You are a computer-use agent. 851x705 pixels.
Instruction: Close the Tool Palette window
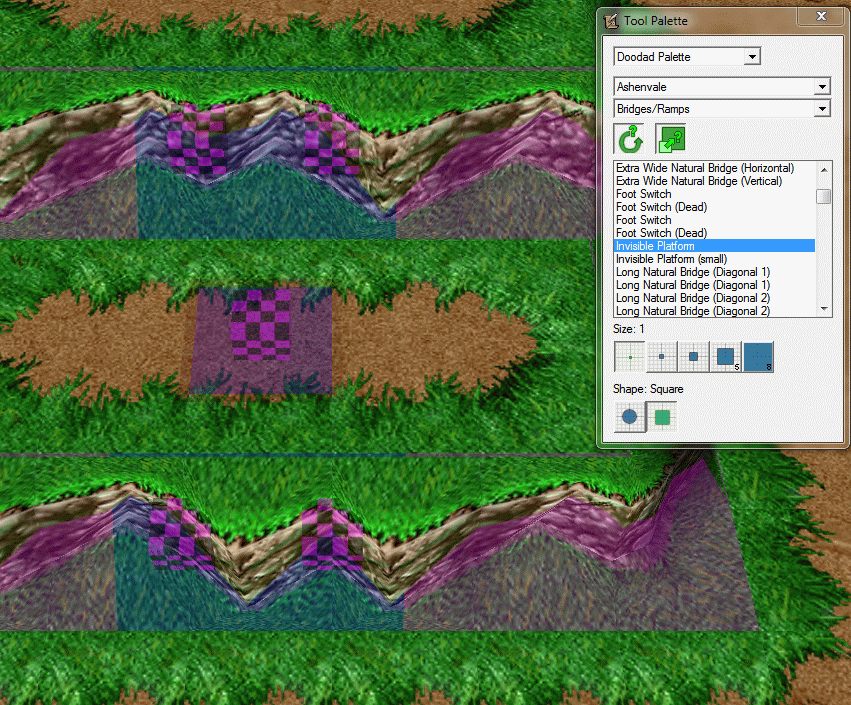[x=821, y=16]
